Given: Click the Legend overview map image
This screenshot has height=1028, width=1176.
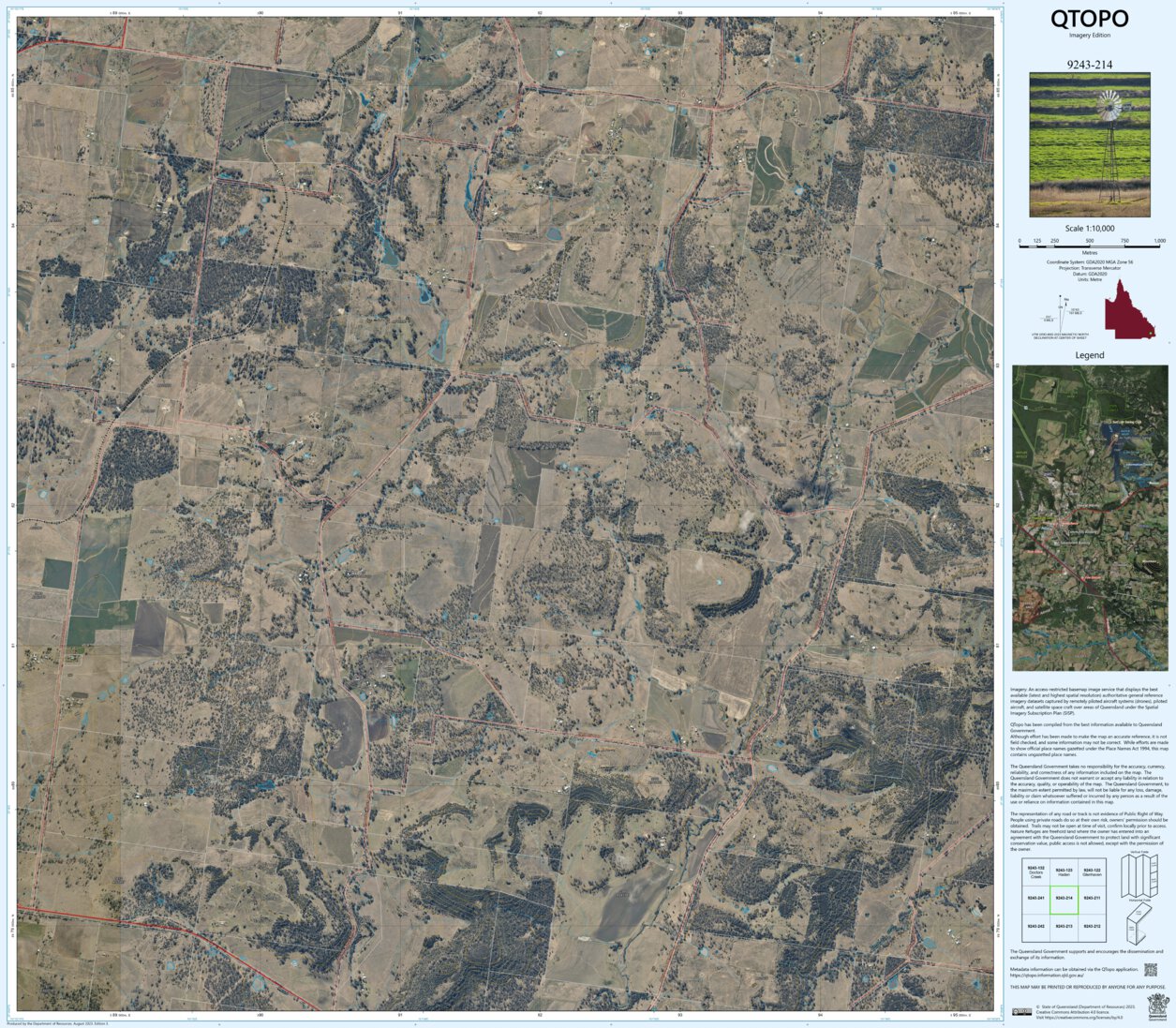Looking at the screenshot, I should tap(1090, 515).
